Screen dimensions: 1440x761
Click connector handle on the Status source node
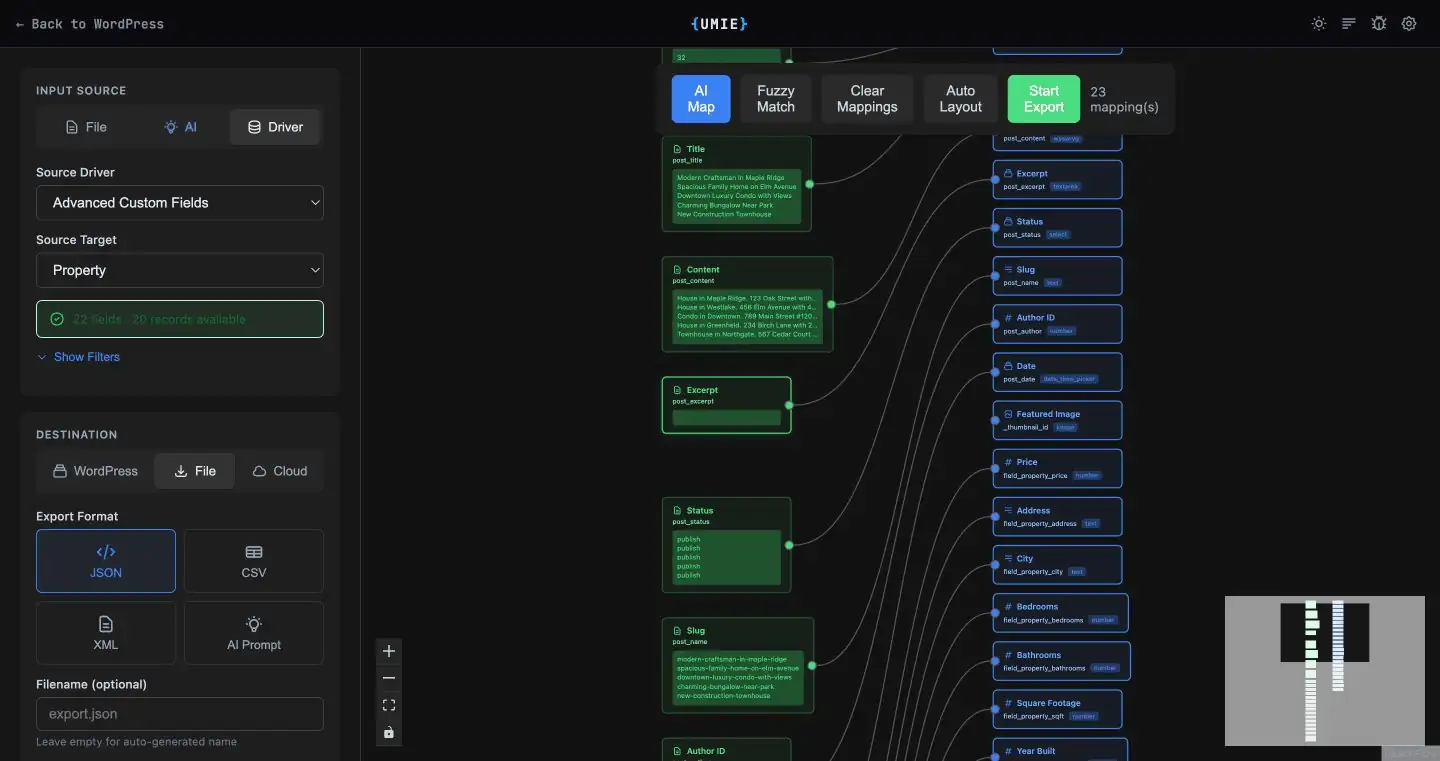(789, 545)
